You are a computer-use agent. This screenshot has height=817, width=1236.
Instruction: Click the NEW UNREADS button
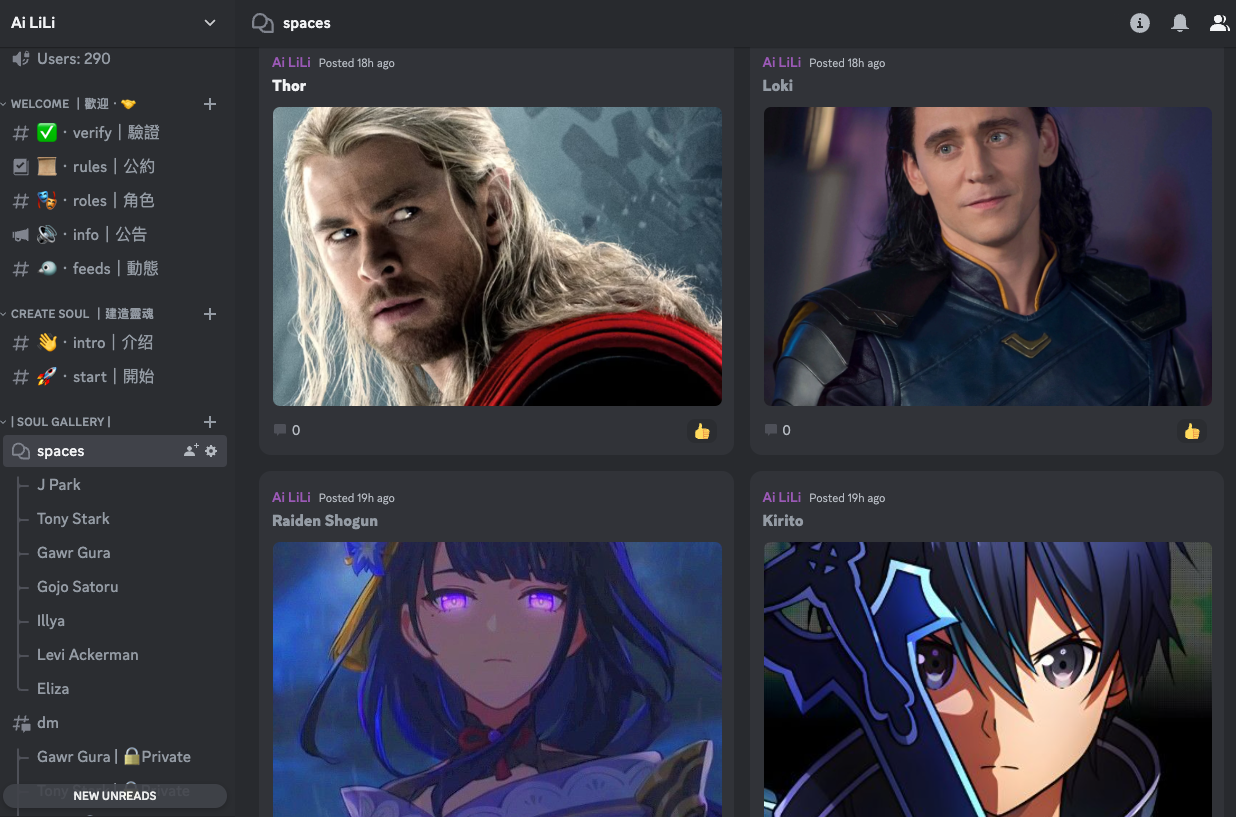115,796
